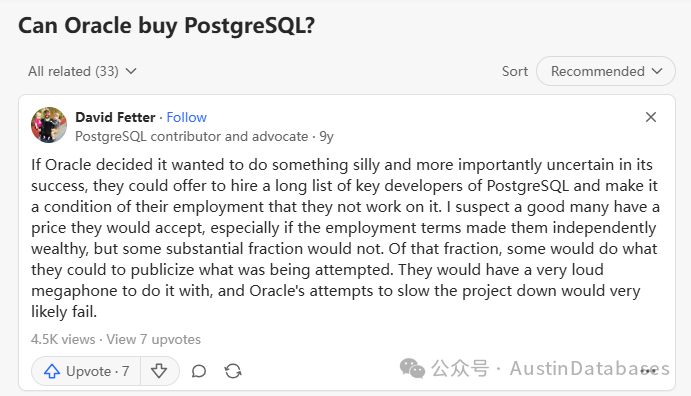Click the chevron beside Recommended
The height and width of the screenshot is (396, 691).
(x=657, y=71)
